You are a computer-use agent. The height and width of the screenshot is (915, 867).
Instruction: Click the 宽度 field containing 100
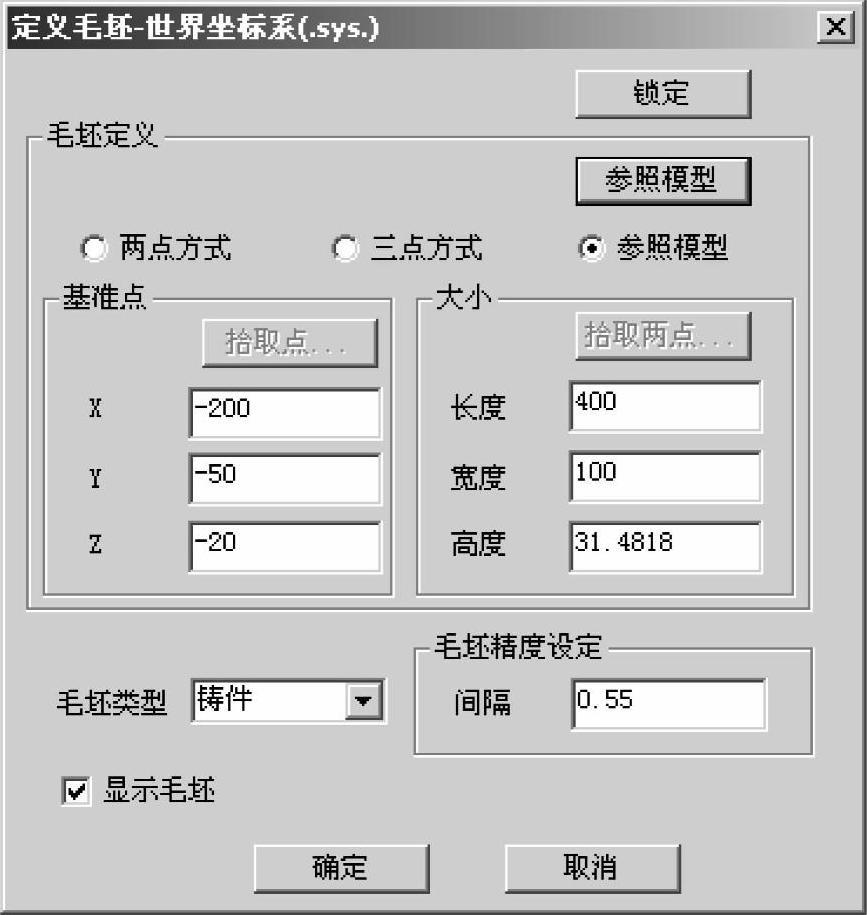[x=665, y=476]
